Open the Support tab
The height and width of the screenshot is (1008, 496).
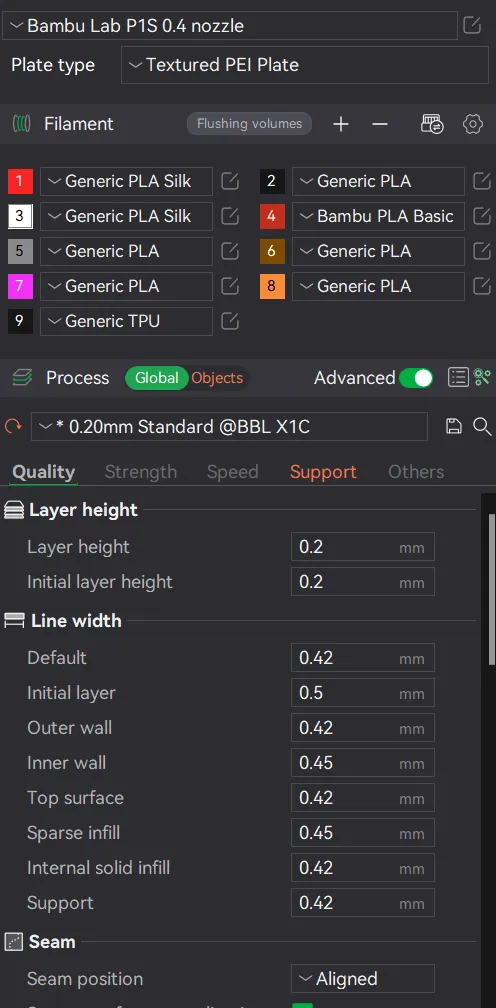point(323,472)
